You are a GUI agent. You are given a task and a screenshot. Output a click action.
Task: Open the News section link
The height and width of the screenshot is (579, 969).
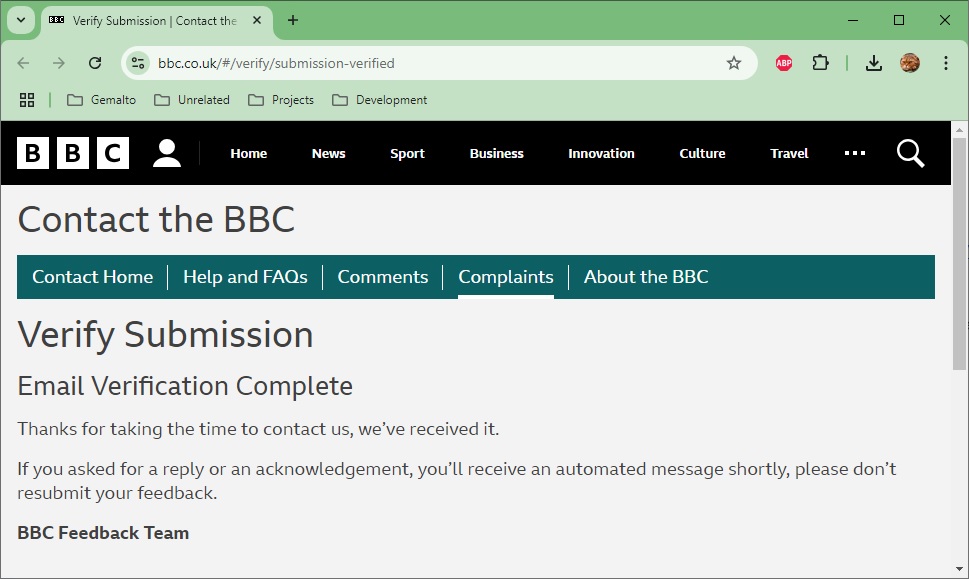coord(328,153)
